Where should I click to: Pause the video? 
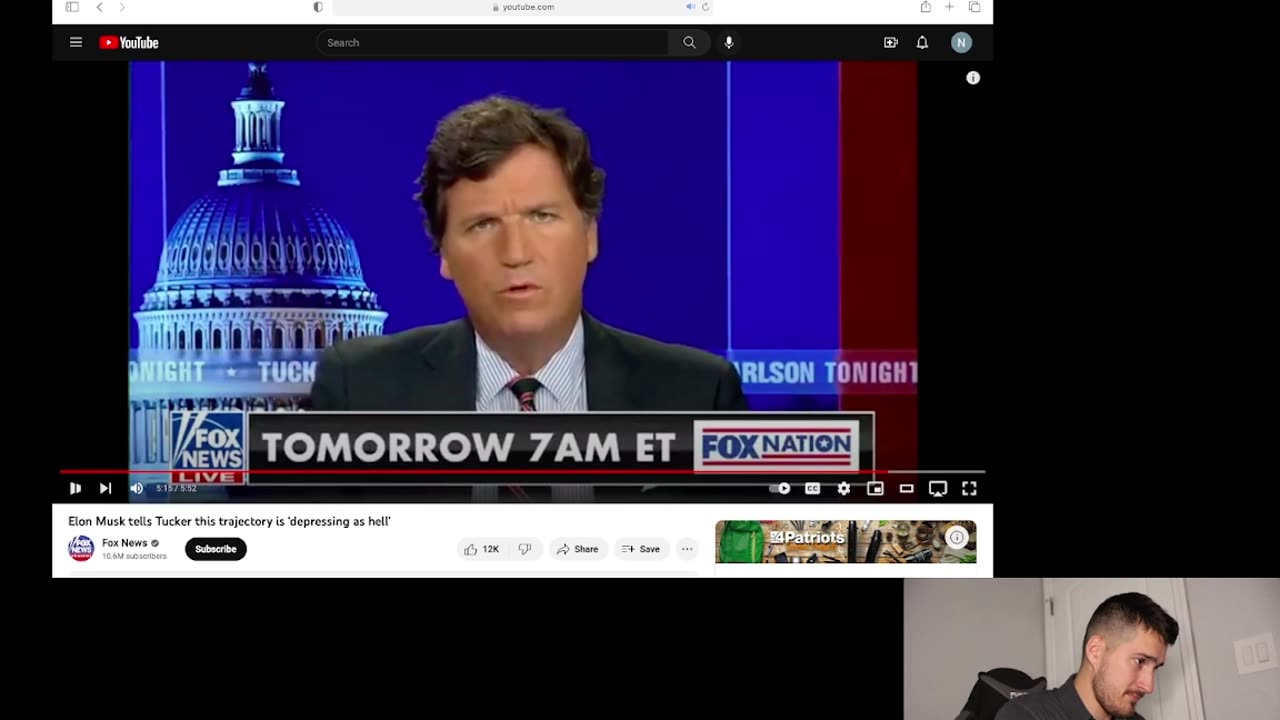point(75,488)
